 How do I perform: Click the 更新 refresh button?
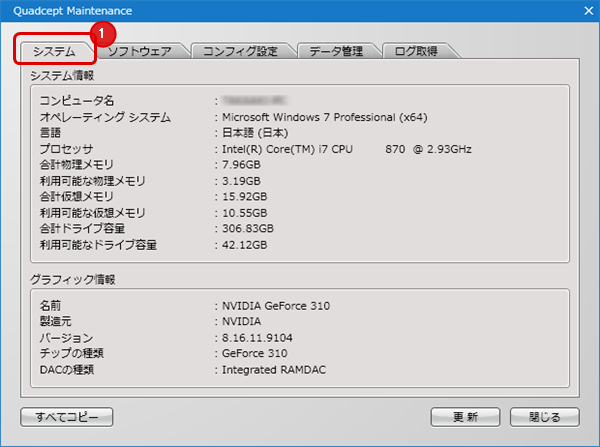pos(465,417)
